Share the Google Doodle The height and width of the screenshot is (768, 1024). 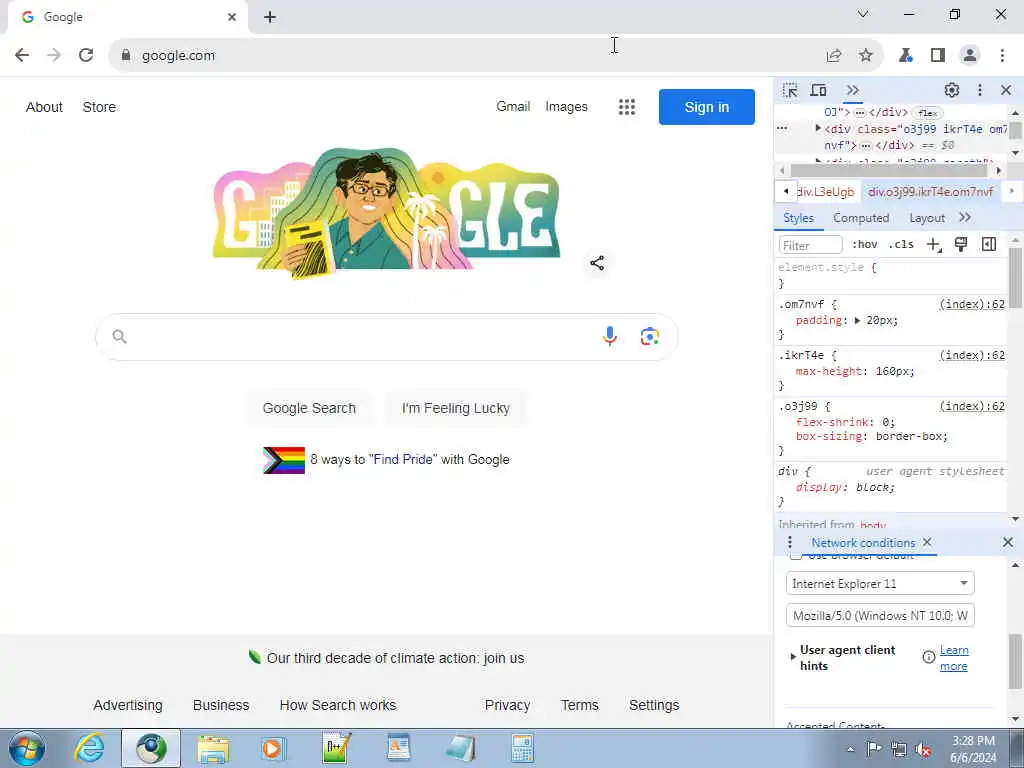pos(597,263)
